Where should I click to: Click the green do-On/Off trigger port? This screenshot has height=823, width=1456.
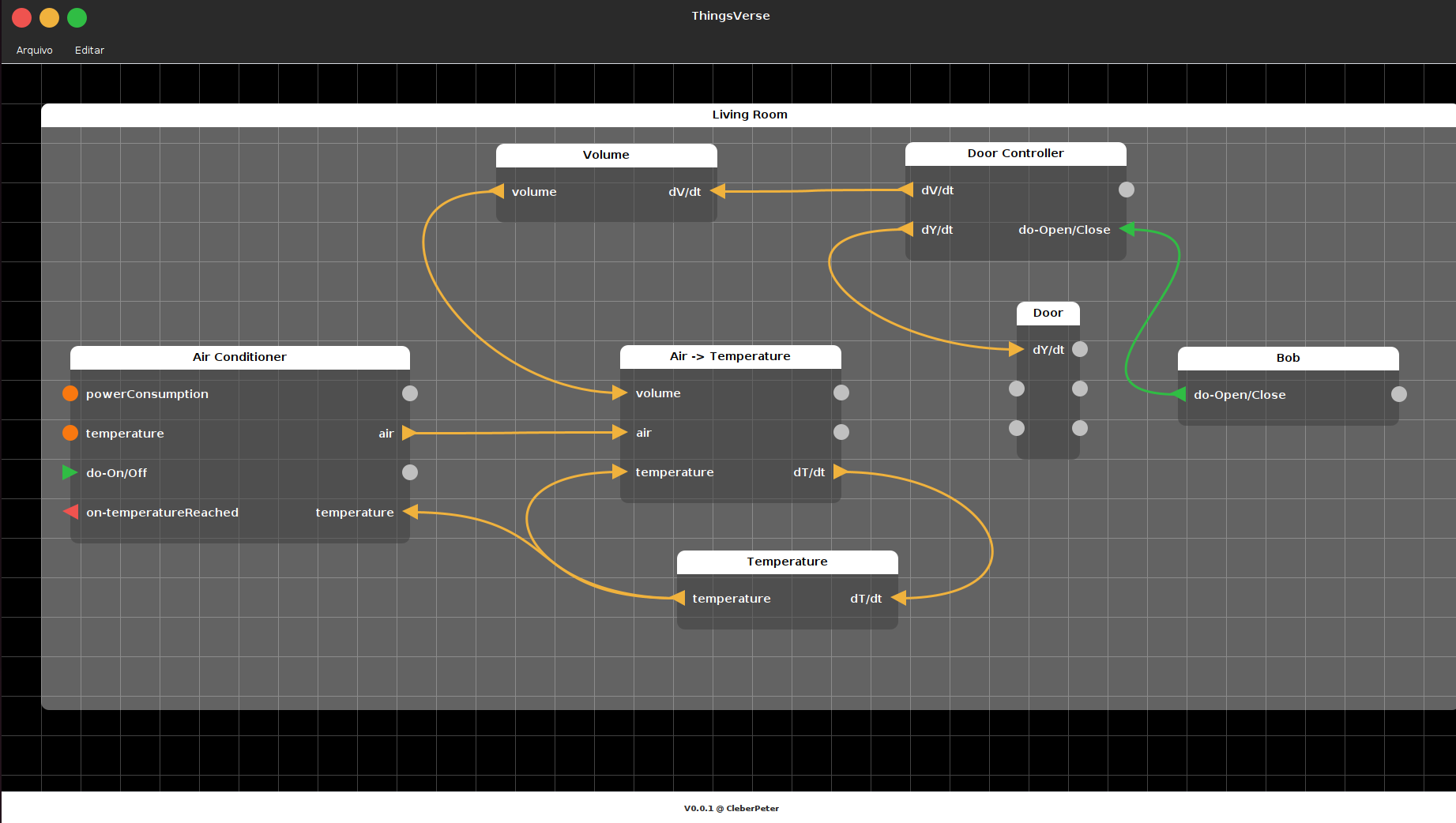point(70,472)
